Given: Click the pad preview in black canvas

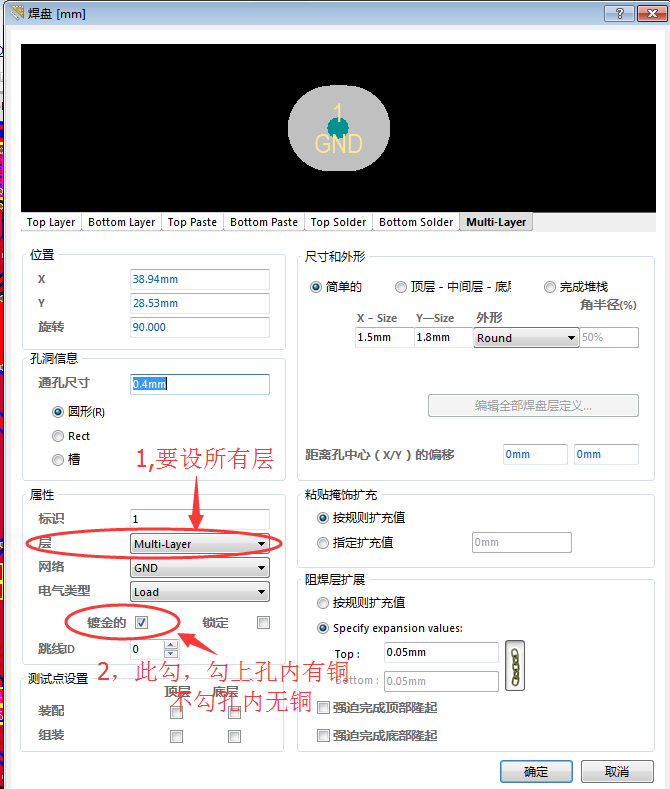Looking at the screenshot, I should pos(338,128).
